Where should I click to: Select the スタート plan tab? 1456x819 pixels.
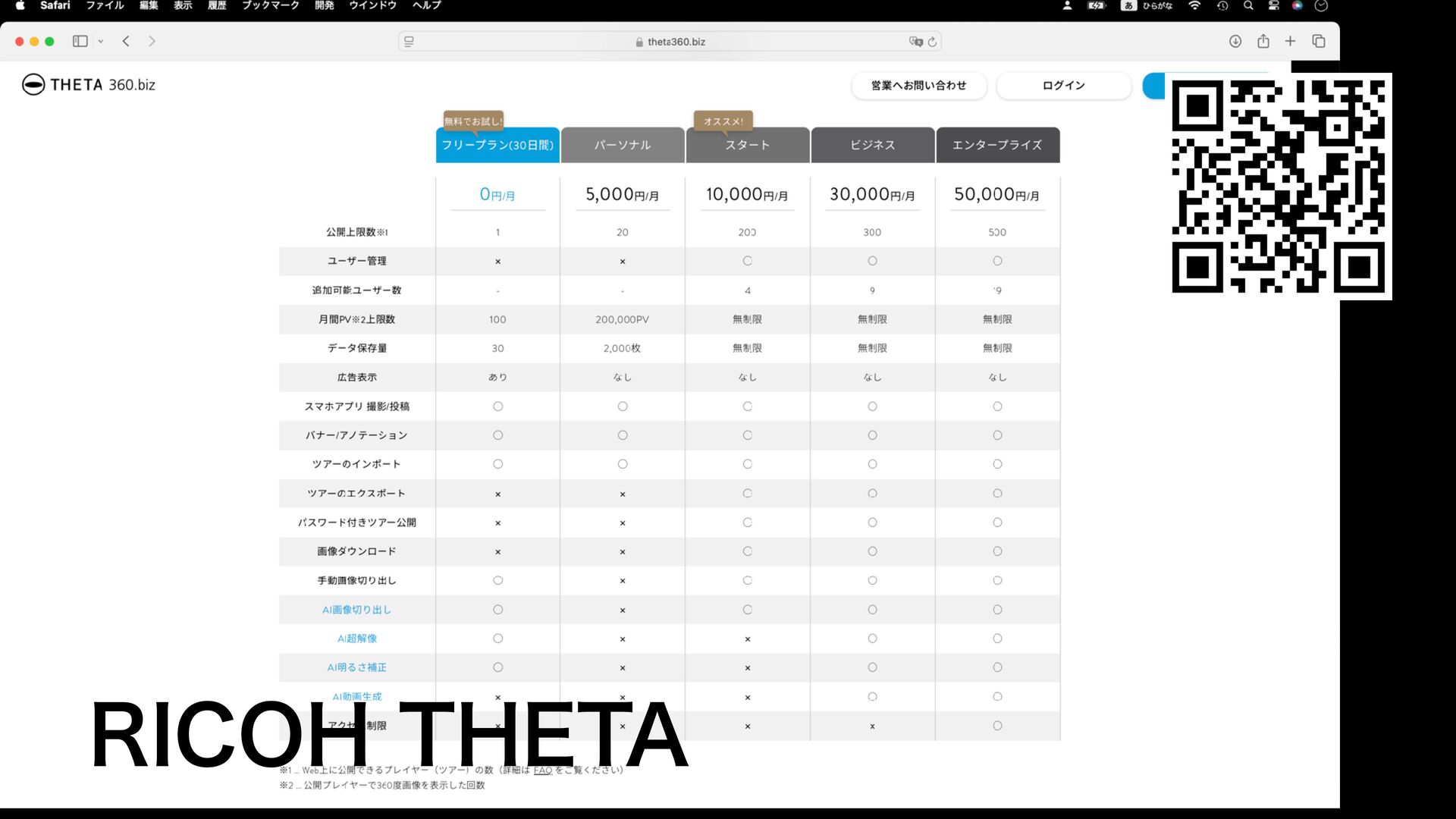(747, 145)
